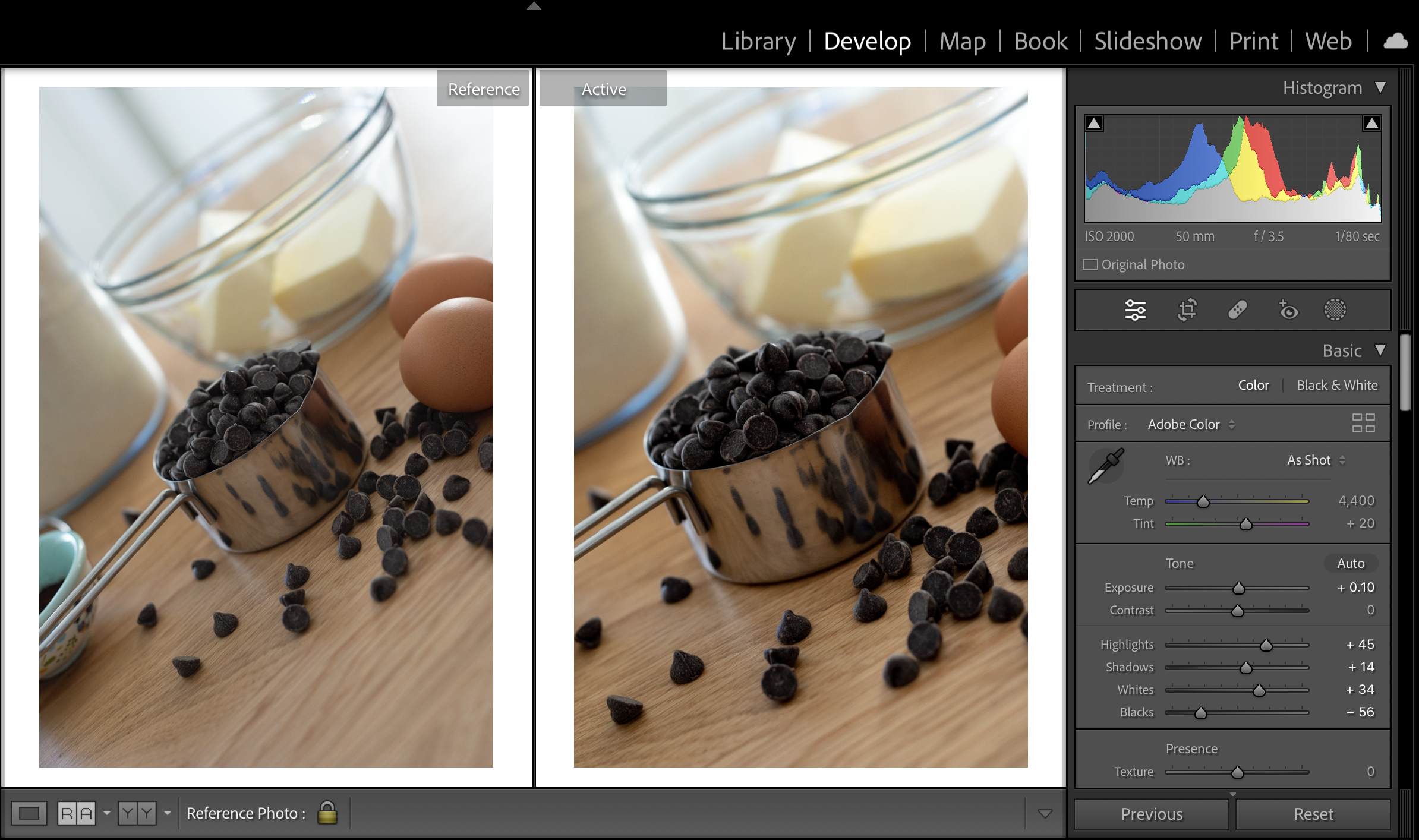Image resolution: width=1419 pixels, height=840 pixels.
Task: Click the Whites value + 34 field
Action: [x=1360, y=689]
